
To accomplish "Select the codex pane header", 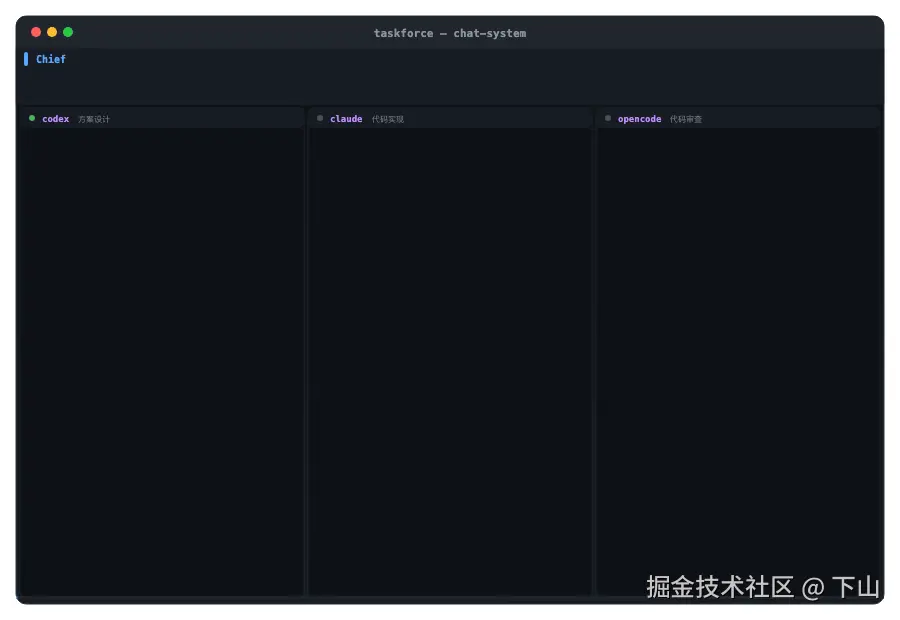I will click(x=162, y=118).
